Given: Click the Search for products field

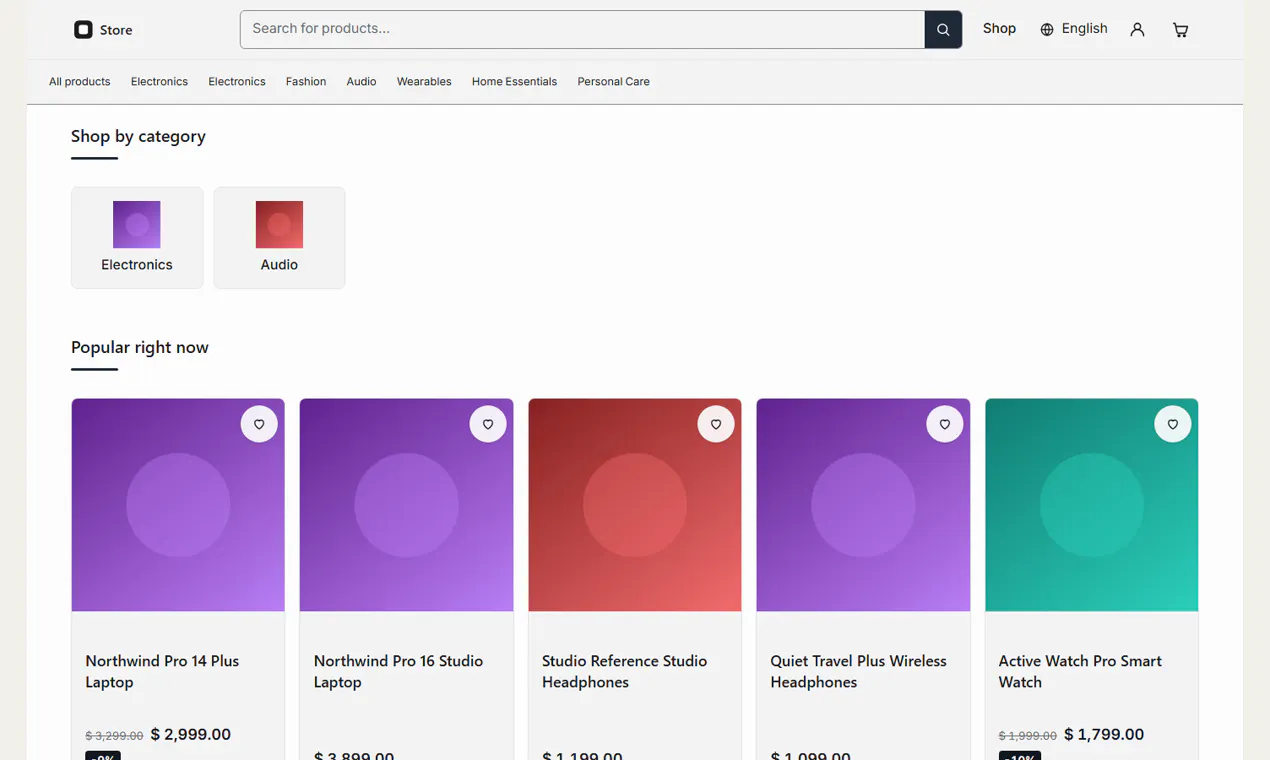Looking at the screenshot, I should [x=582, y=30].
